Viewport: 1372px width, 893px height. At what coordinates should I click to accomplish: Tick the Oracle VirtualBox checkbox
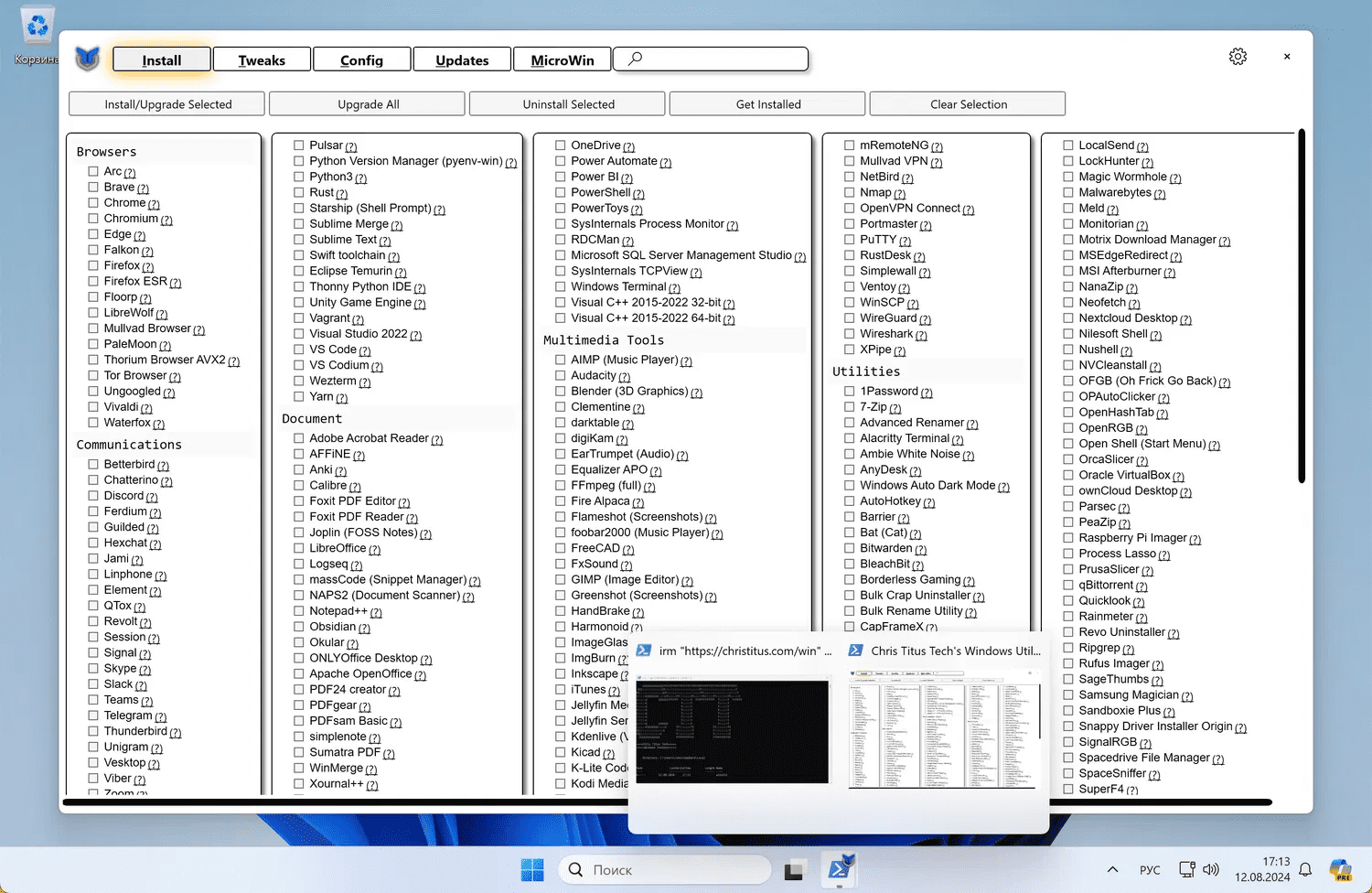pyautogui.click(x=1068, y=476)
